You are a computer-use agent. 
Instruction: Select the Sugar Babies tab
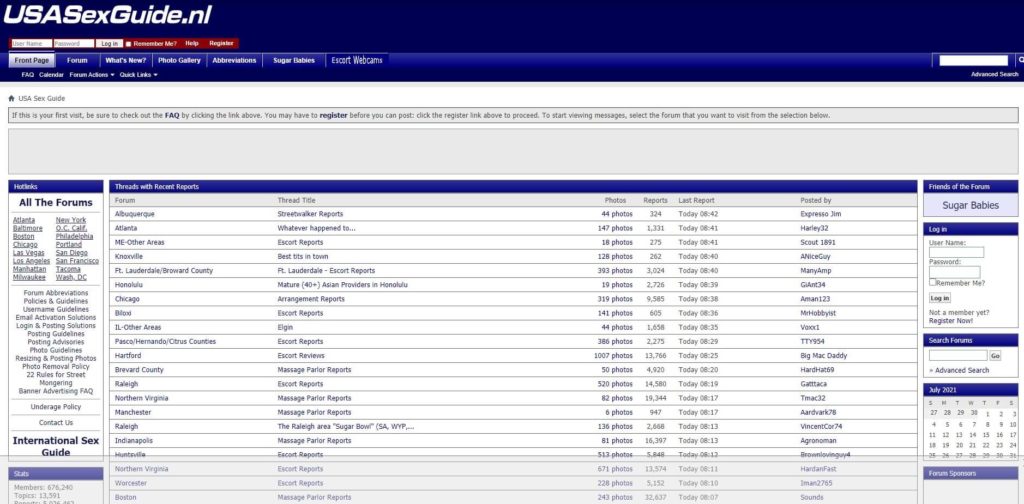(x=293, y=61)
